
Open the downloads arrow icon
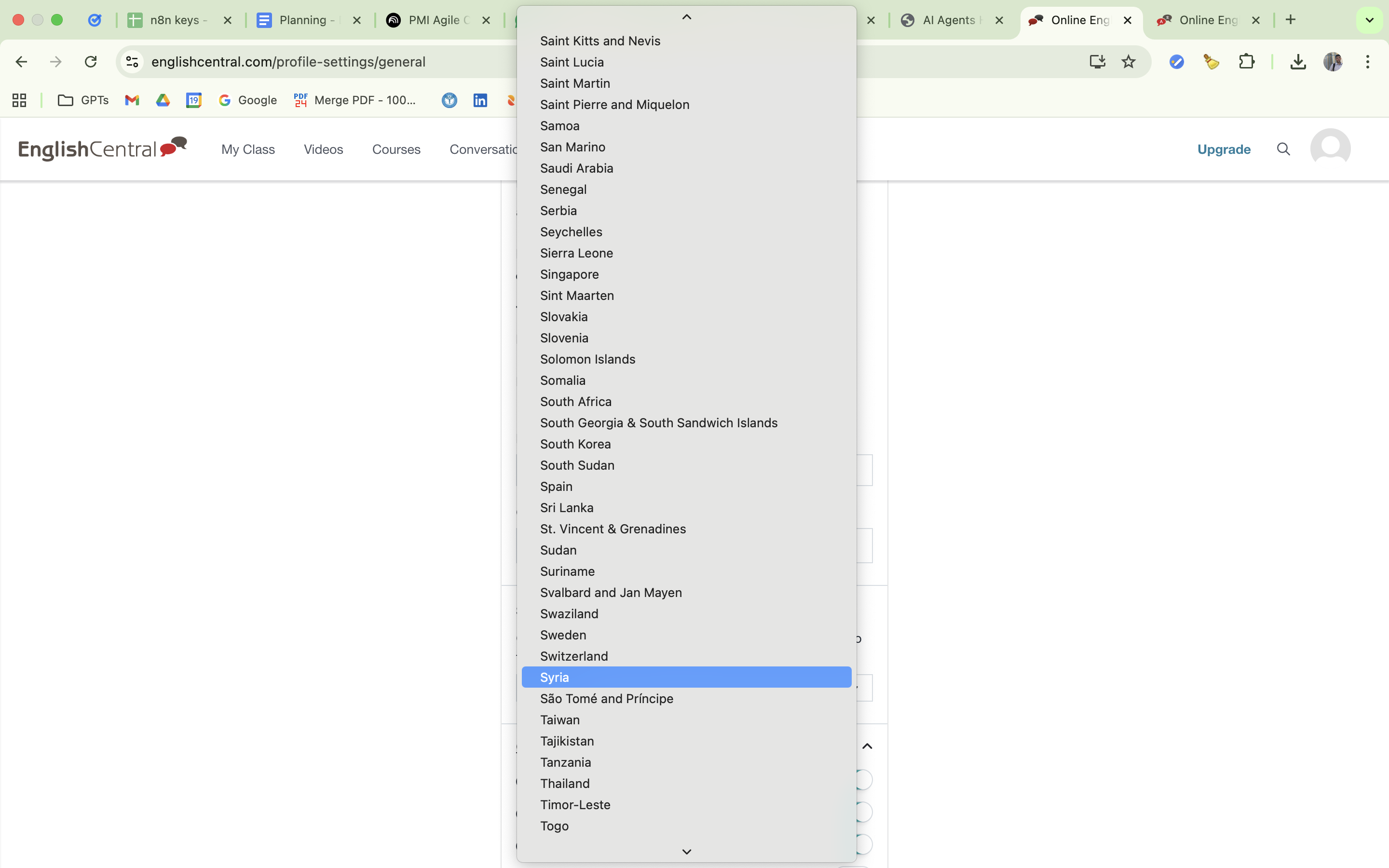coord(1298,62)
